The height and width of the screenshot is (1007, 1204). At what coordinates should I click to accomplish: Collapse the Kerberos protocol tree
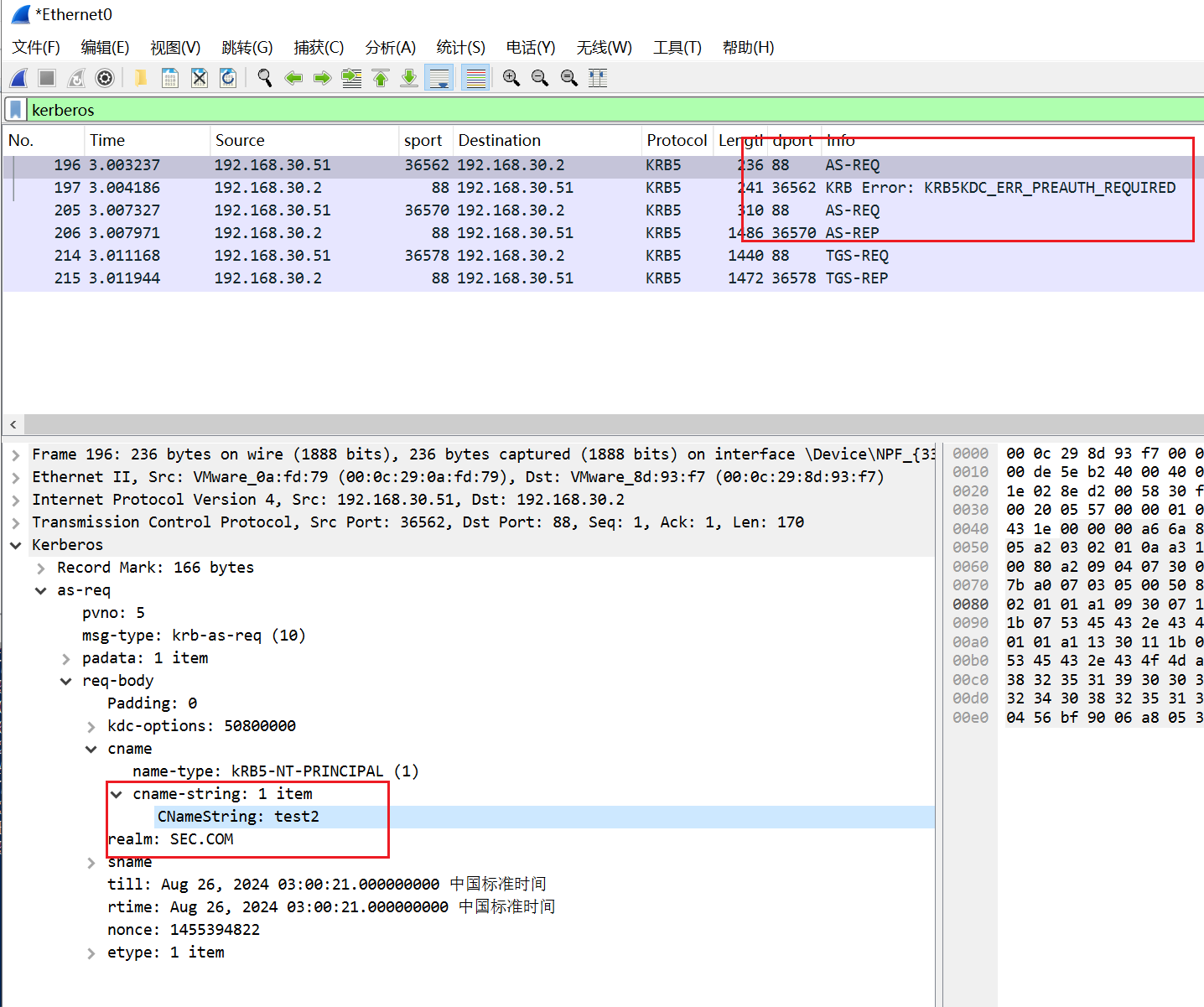pos(15,545)
